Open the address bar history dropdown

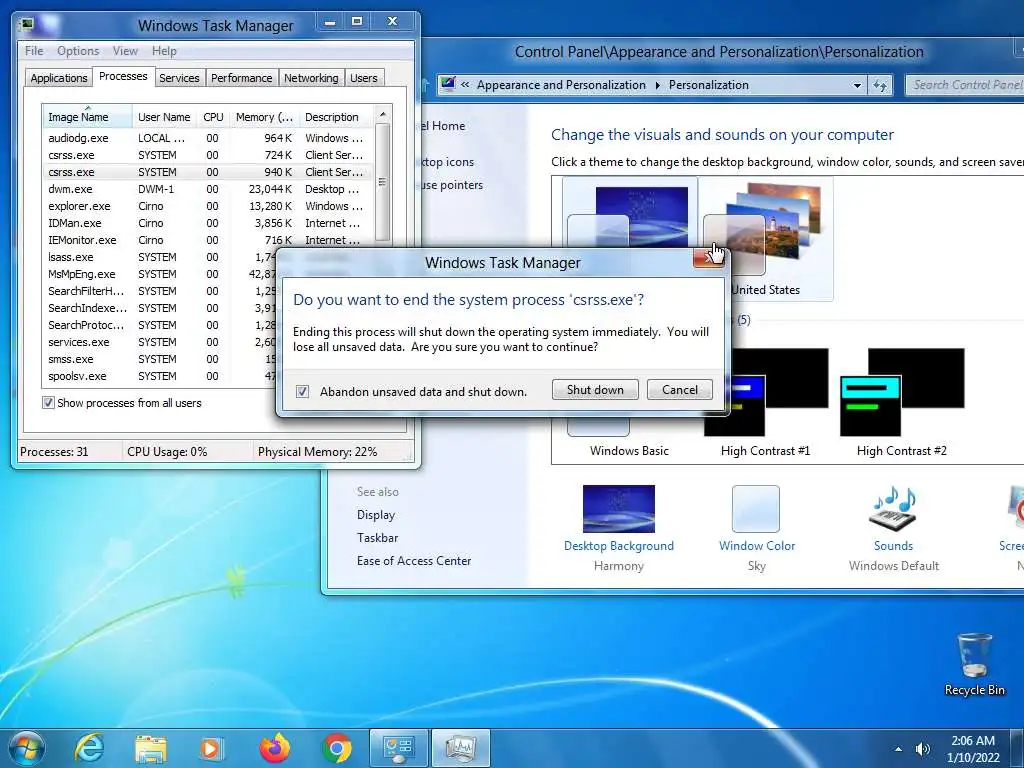click(x=857, y=86)
